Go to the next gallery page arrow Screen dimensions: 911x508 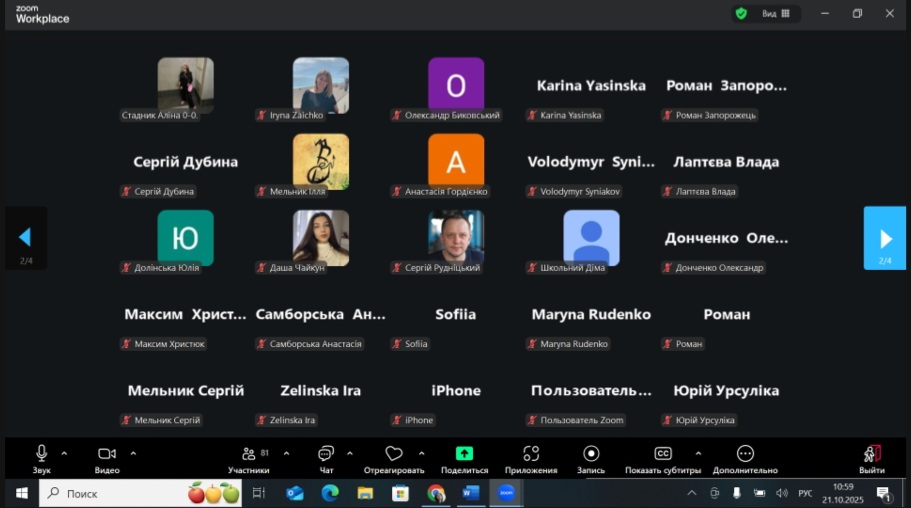click(x=885, y=238)
